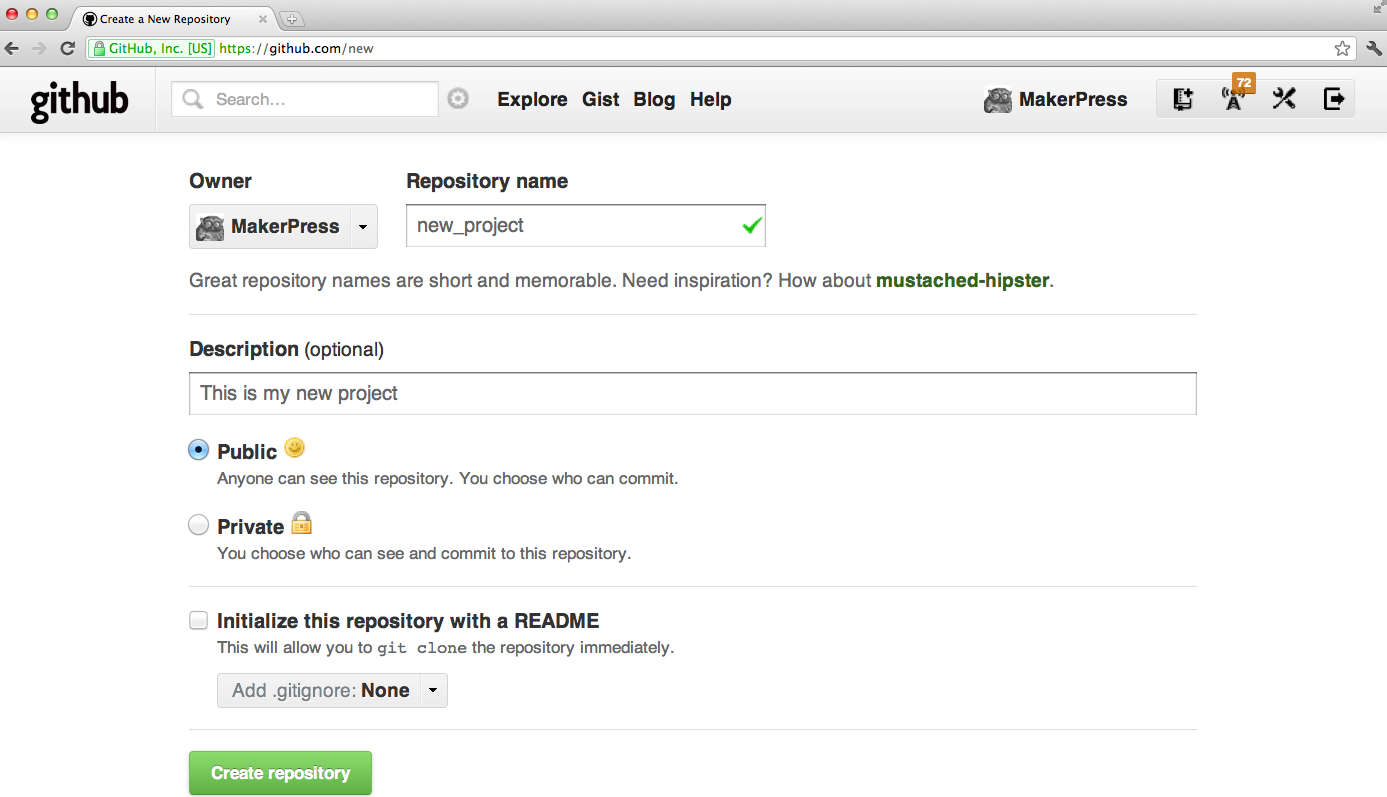Select the Public radio button
1387x797 pixels.
point(199,450)
